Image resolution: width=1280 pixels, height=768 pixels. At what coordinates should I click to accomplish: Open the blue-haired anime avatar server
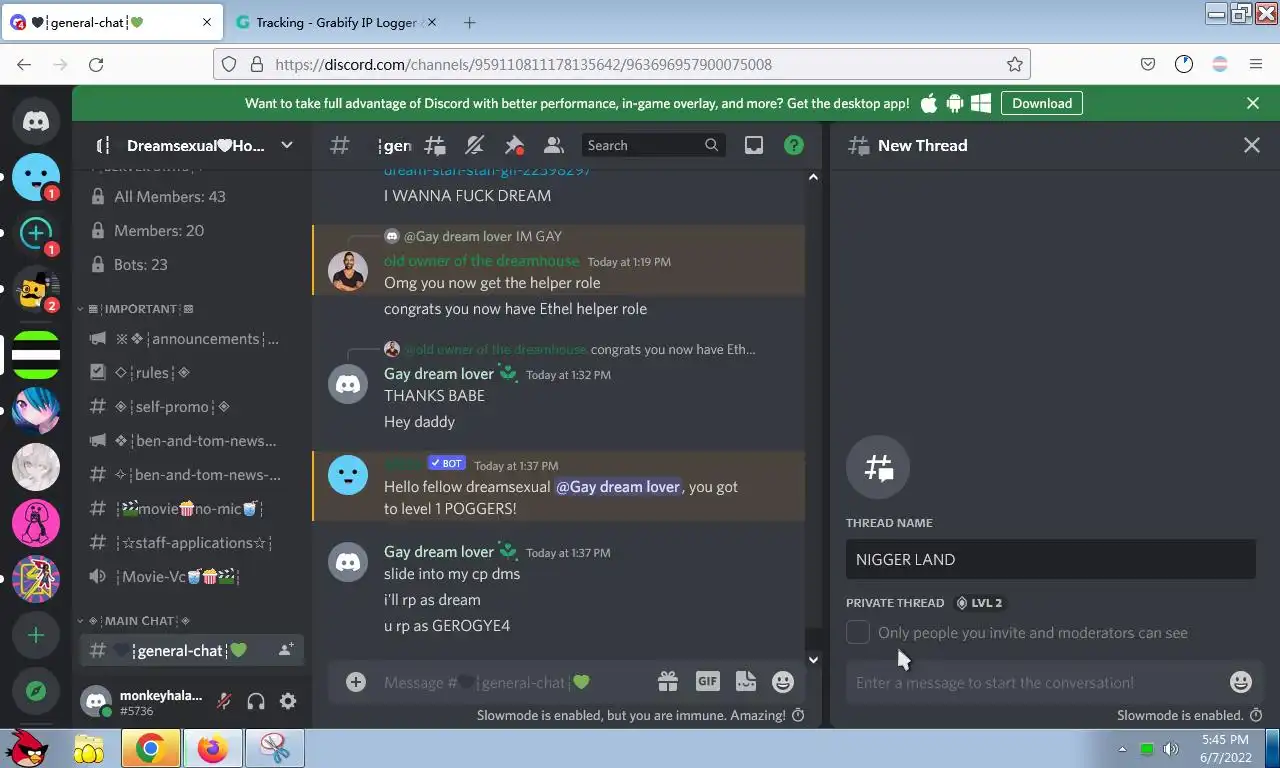tap(36, 410)
